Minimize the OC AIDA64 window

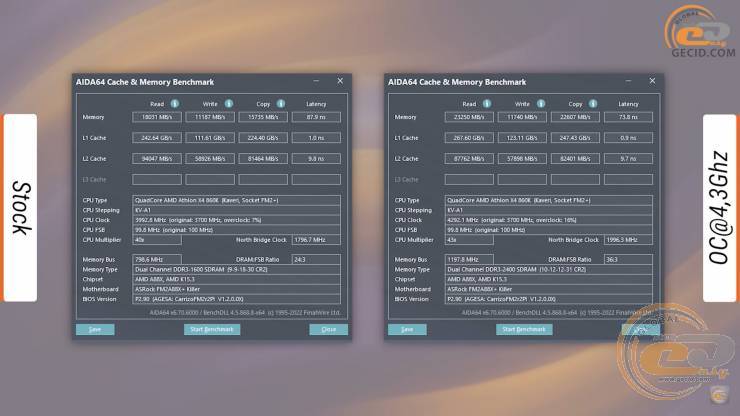click(628, 81)
